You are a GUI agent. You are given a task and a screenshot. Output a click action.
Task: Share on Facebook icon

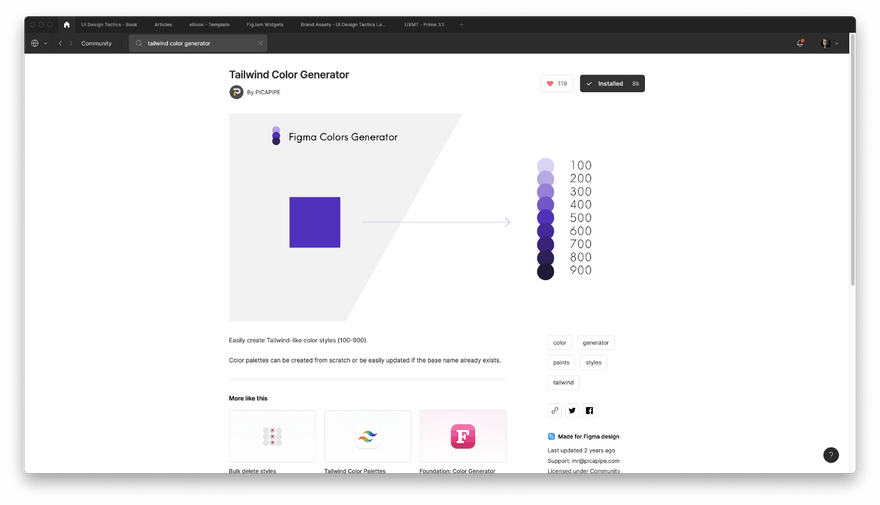[x=589, y=410]
